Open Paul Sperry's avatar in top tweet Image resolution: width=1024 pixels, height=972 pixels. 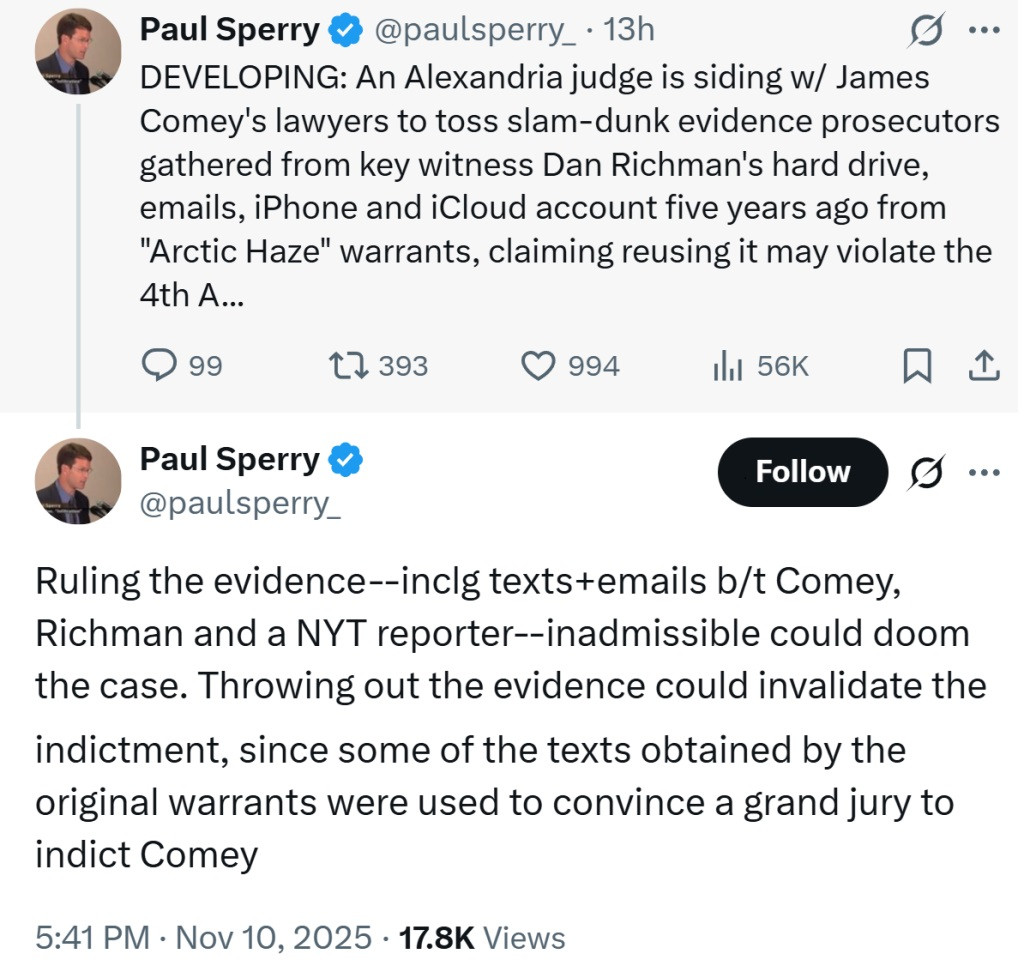coord(78,52)
